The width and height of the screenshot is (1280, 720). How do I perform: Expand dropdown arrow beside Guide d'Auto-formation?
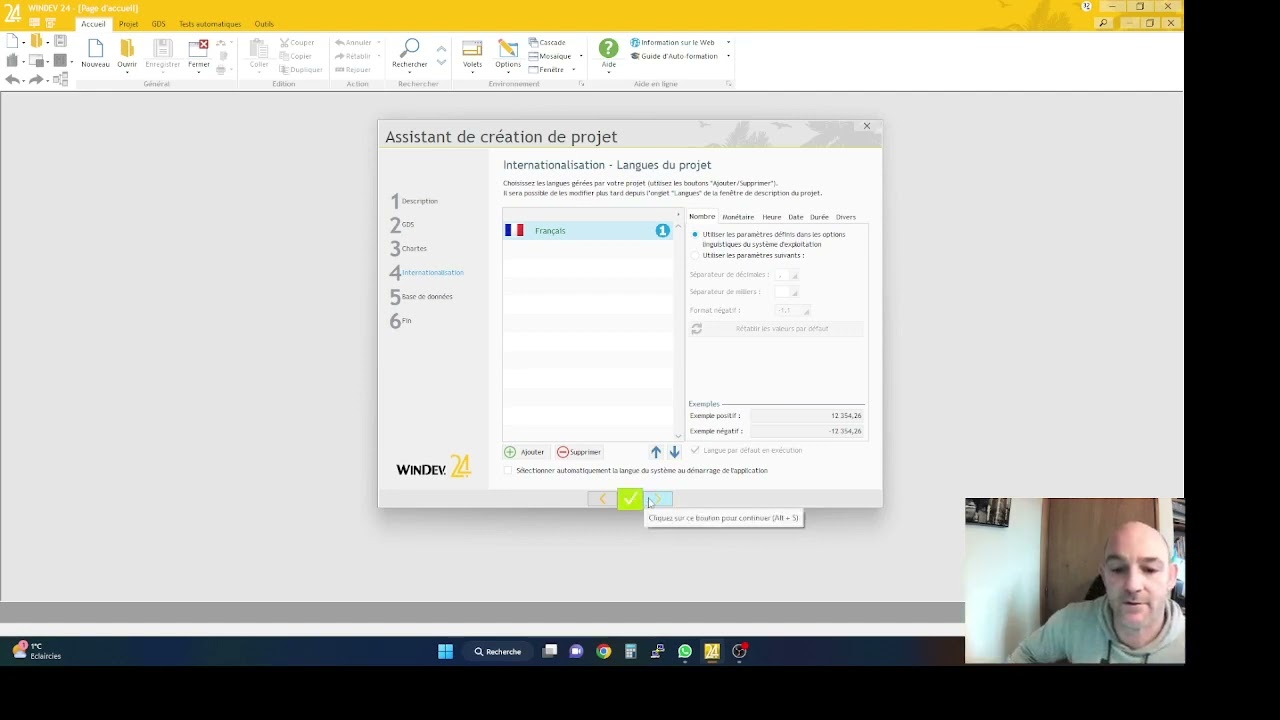pyautogui.click(x=728, y=56)
